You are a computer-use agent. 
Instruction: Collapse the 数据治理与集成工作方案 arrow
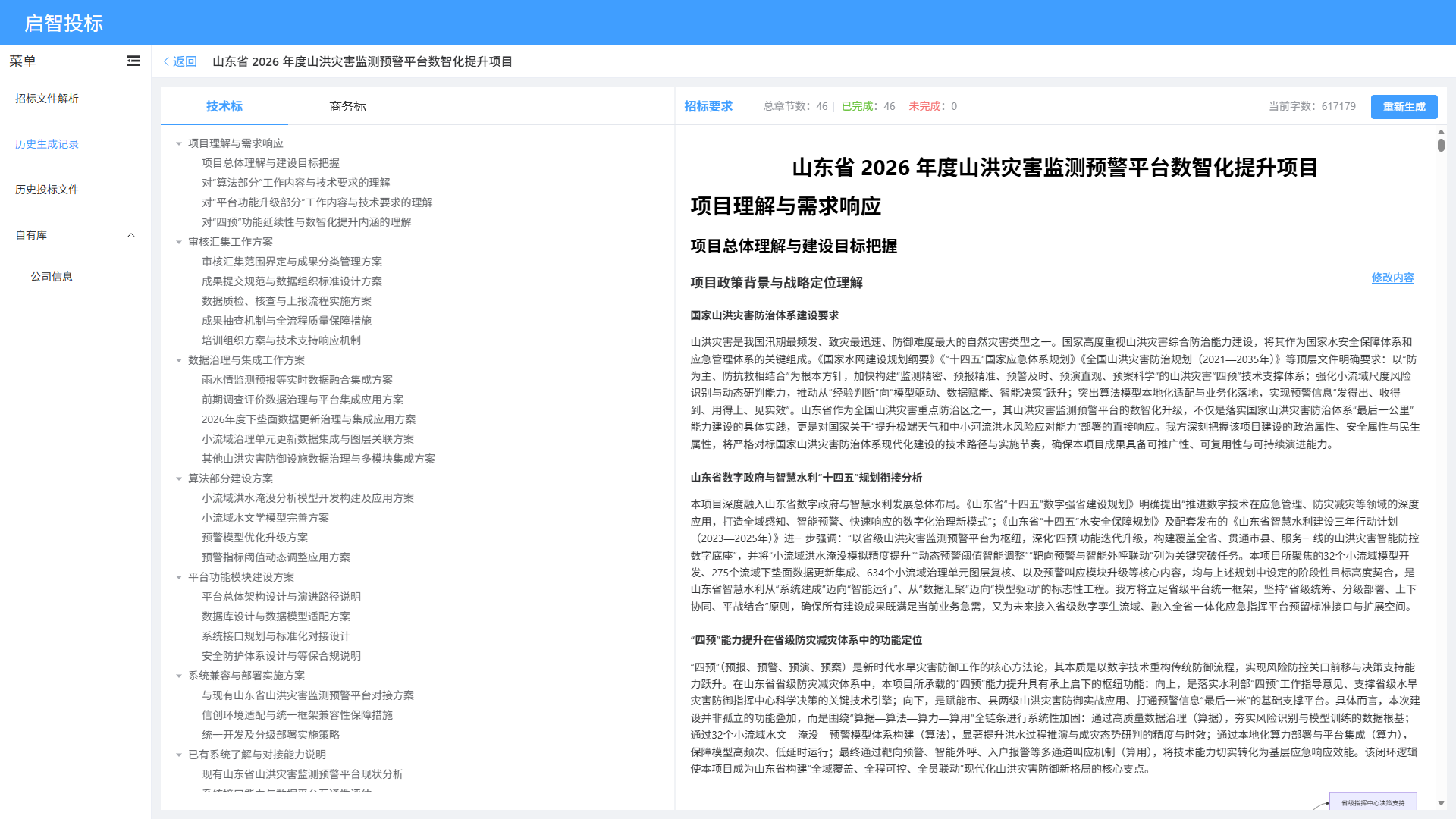click(179, 360)
